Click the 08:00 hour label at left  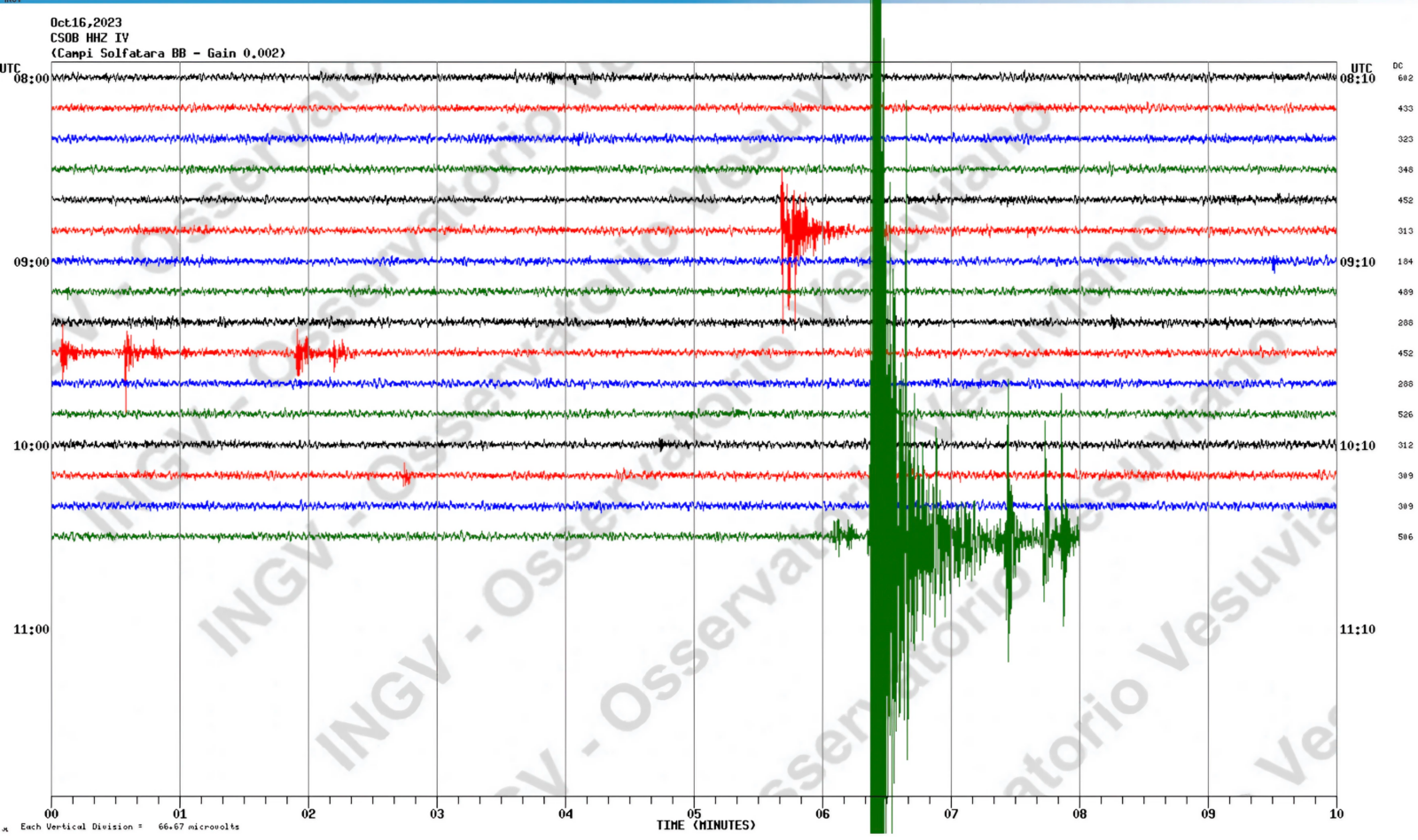tap(31, 79)
